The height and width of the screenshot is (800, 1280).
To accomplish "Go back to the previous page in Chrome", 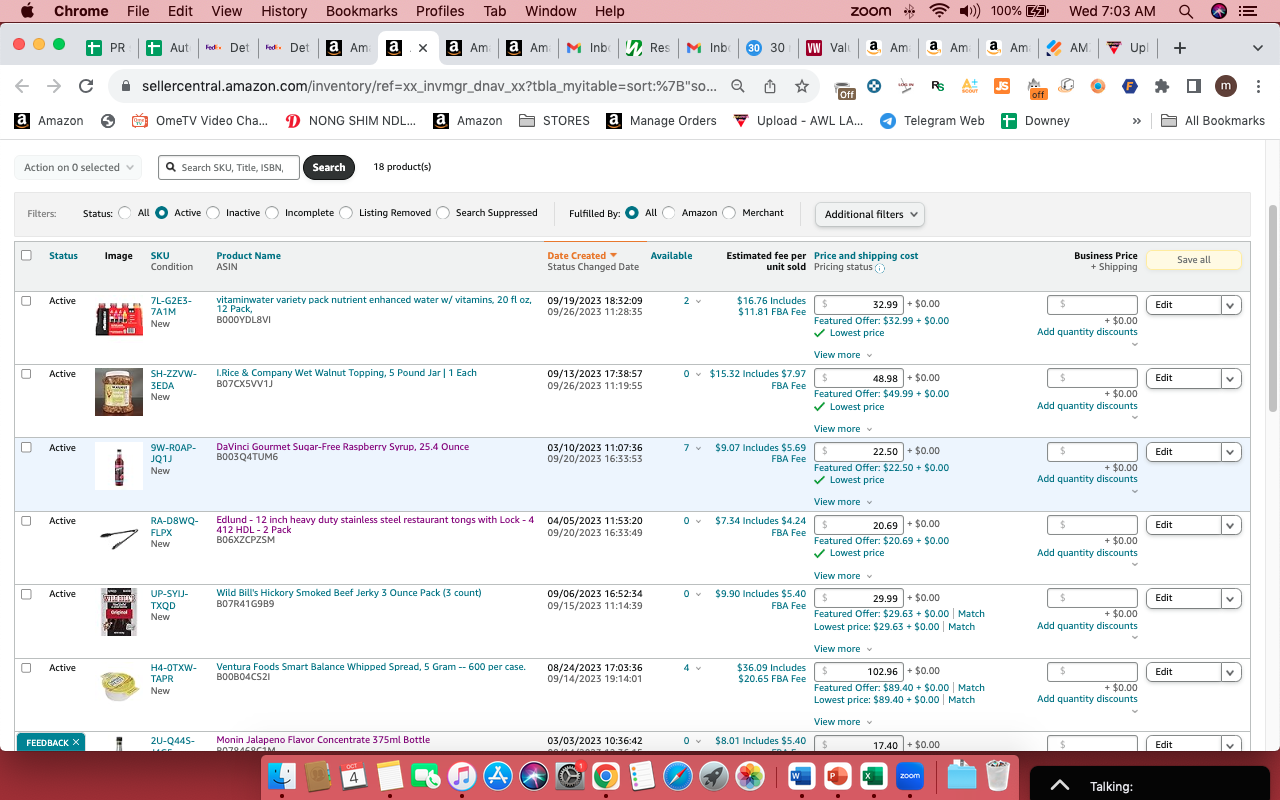I will click(x=22, y=86).
